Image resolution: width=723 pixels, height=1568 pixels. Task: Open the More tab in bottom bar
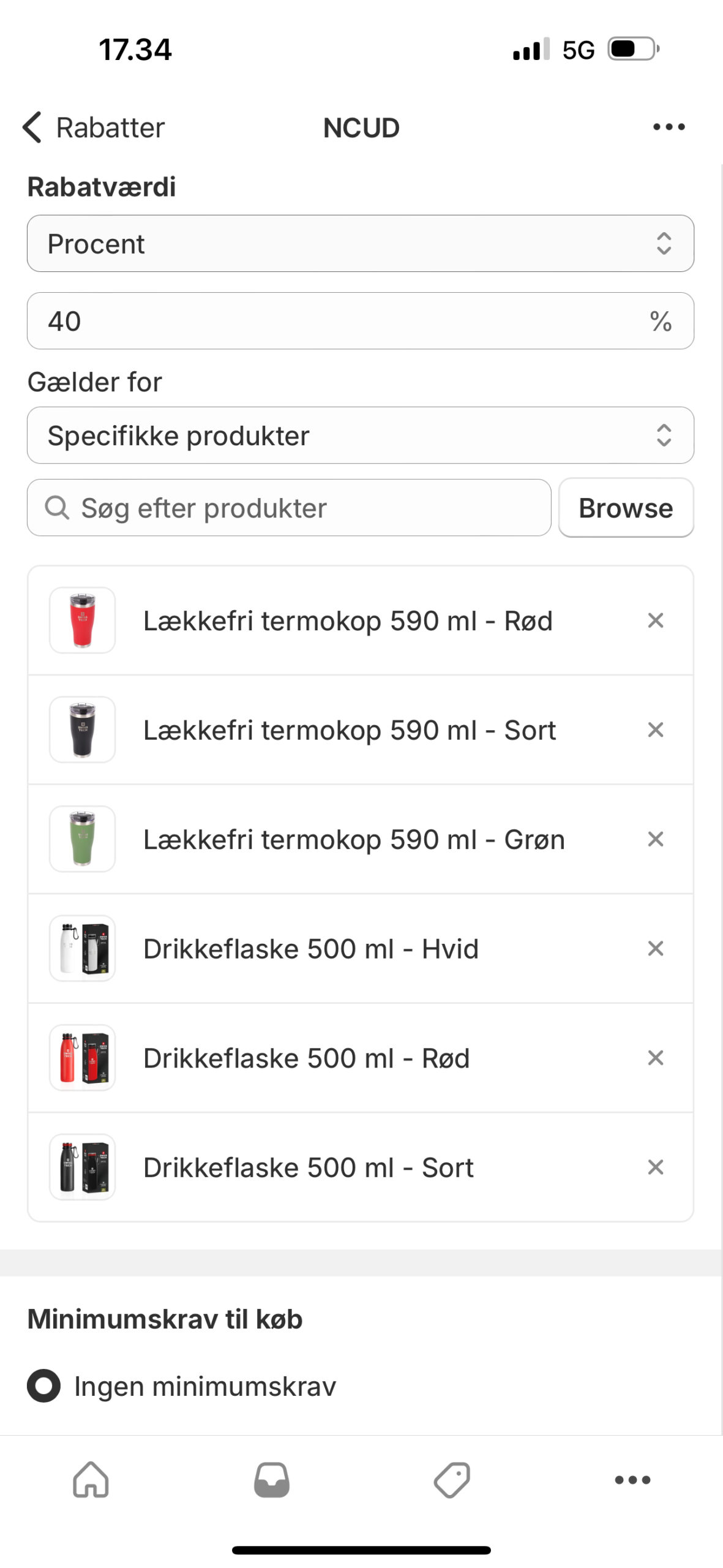coord(632,1480)
